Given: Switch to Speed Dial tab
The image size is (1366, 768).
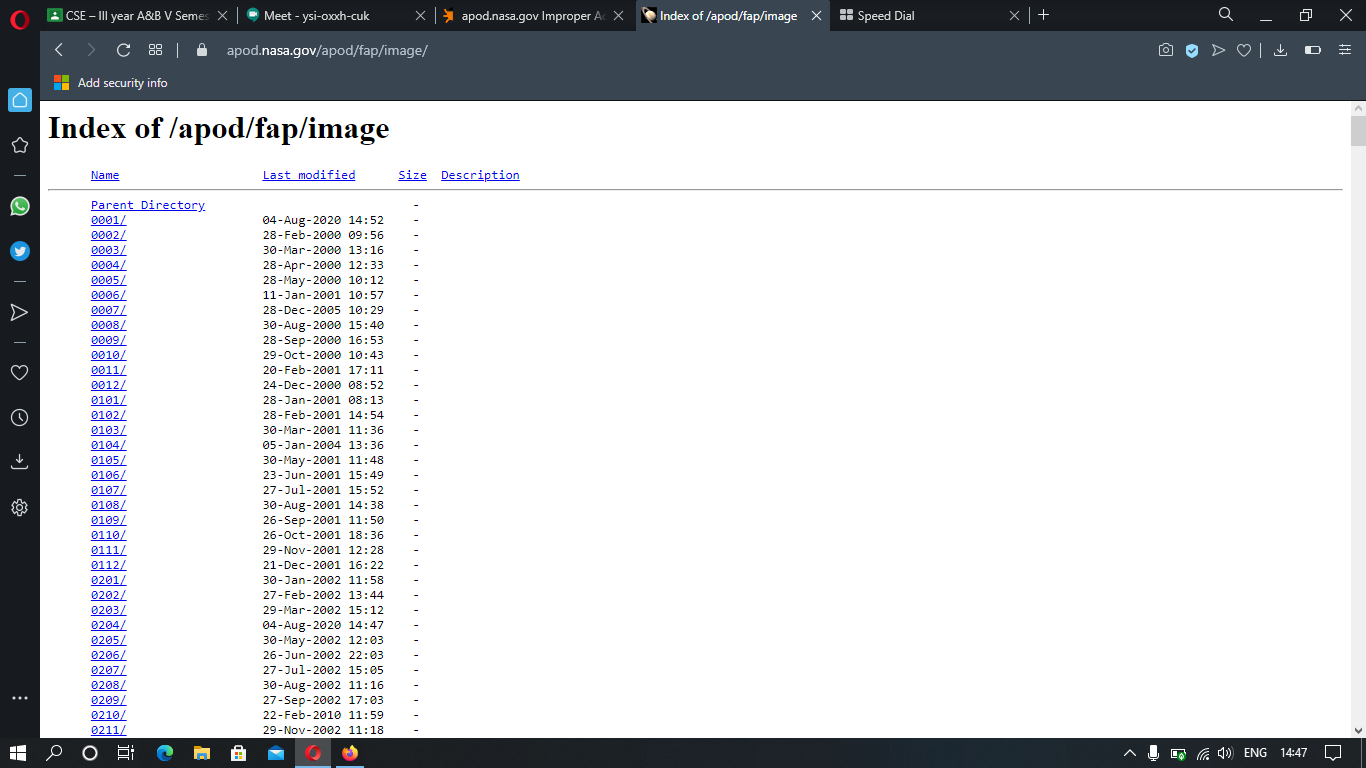Looking at the screenshot, I should pyautogui.click(x=931, y=15).
